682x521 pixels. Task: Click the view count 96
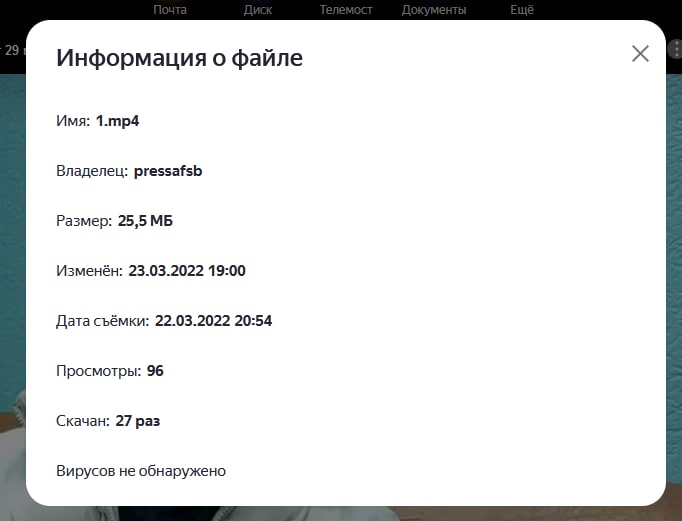pos(155,371)
